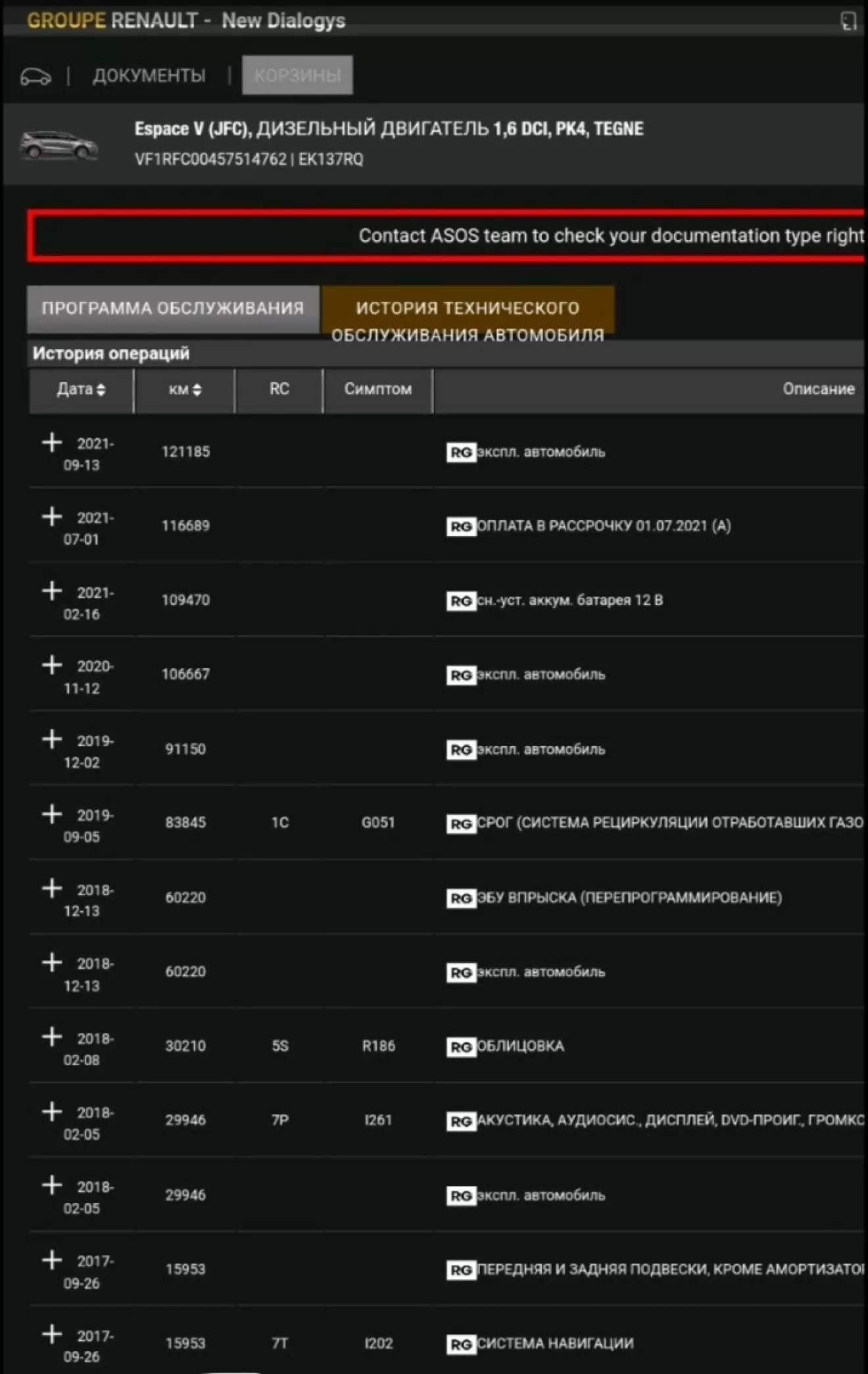This screenshot has height=1374, width=868.
Task: Switch to ПРОГРАММА ОБСЛУЖИВАНИЯ tab
Action: tap(173, 308)
